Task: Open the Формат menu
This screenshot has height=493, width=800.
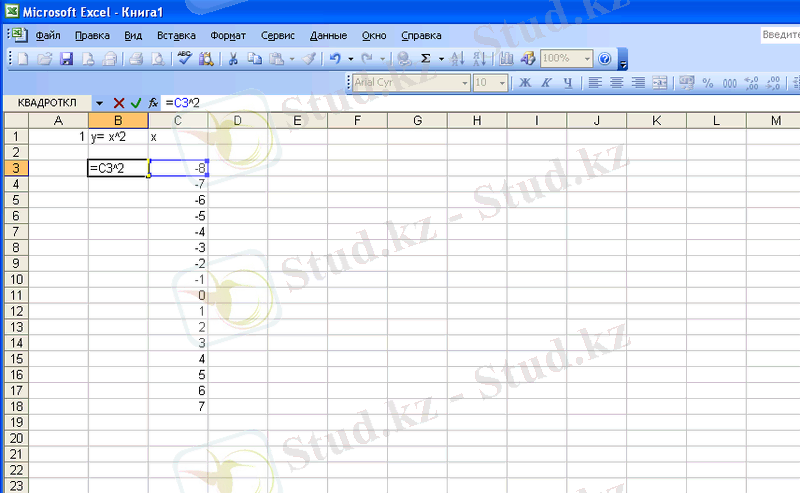Action: click(228, 35)
